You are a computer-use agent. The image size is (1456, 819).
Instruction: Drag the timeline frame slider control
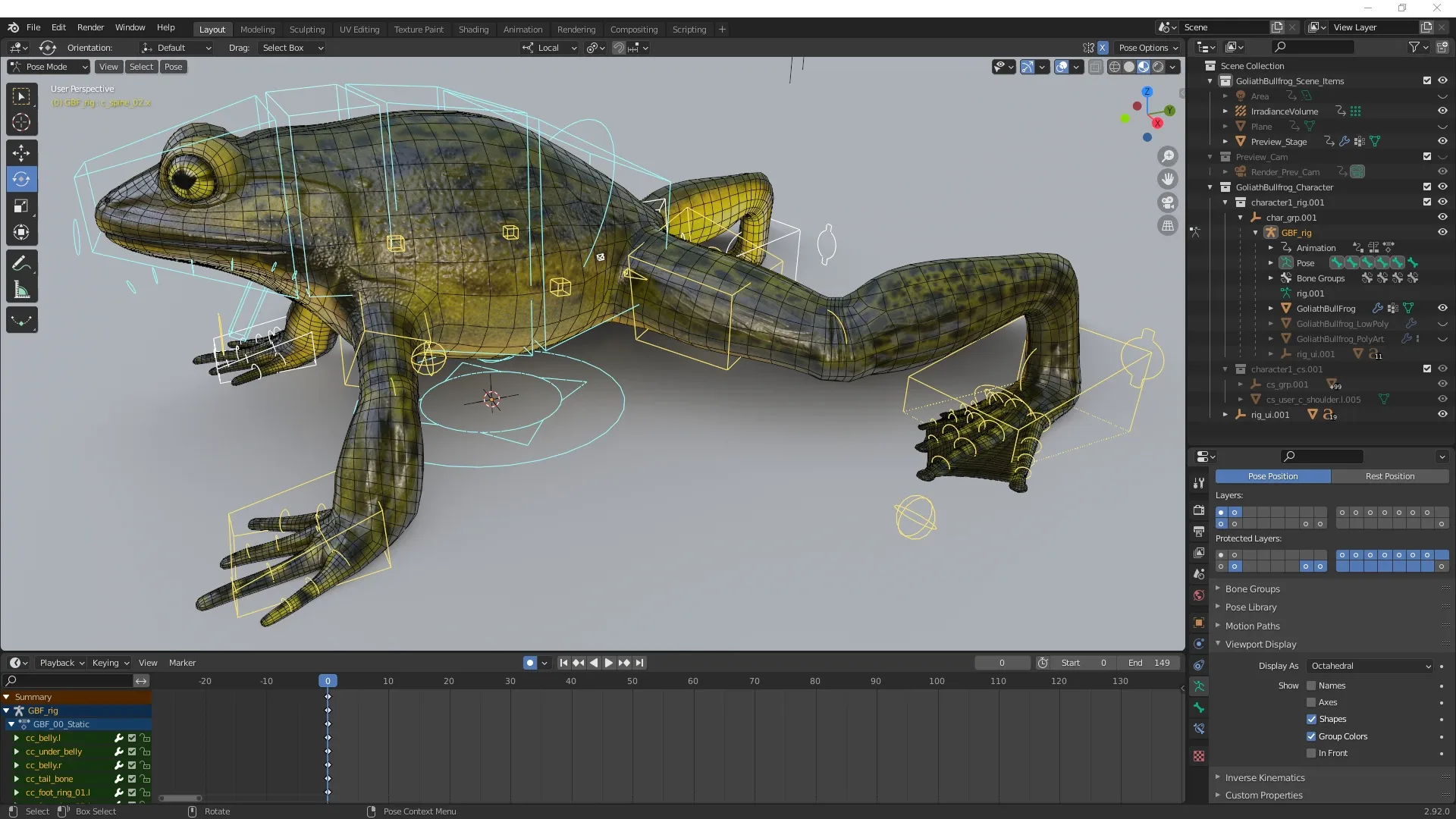point(327,681)
